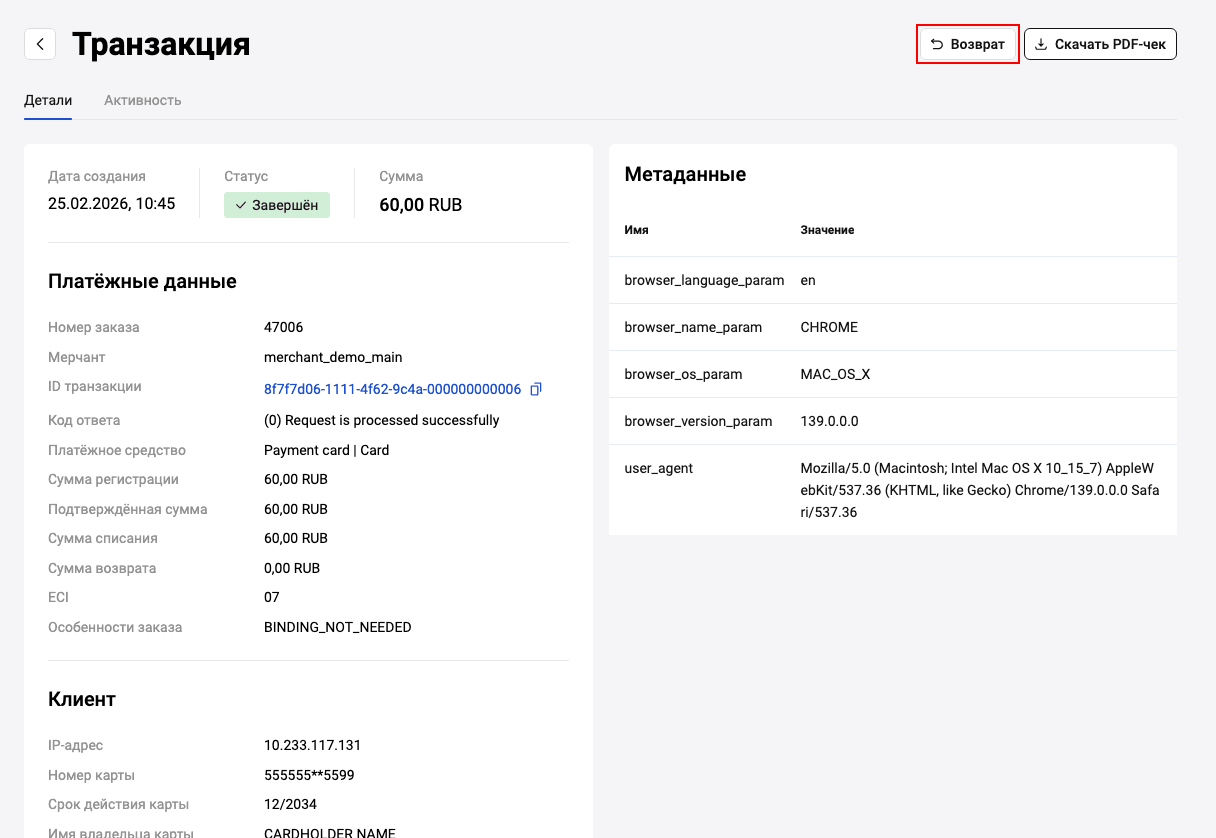Download the receipt via Скачать PDF-чек
The image size is (1216, 838).
(x=1100, y=44)
